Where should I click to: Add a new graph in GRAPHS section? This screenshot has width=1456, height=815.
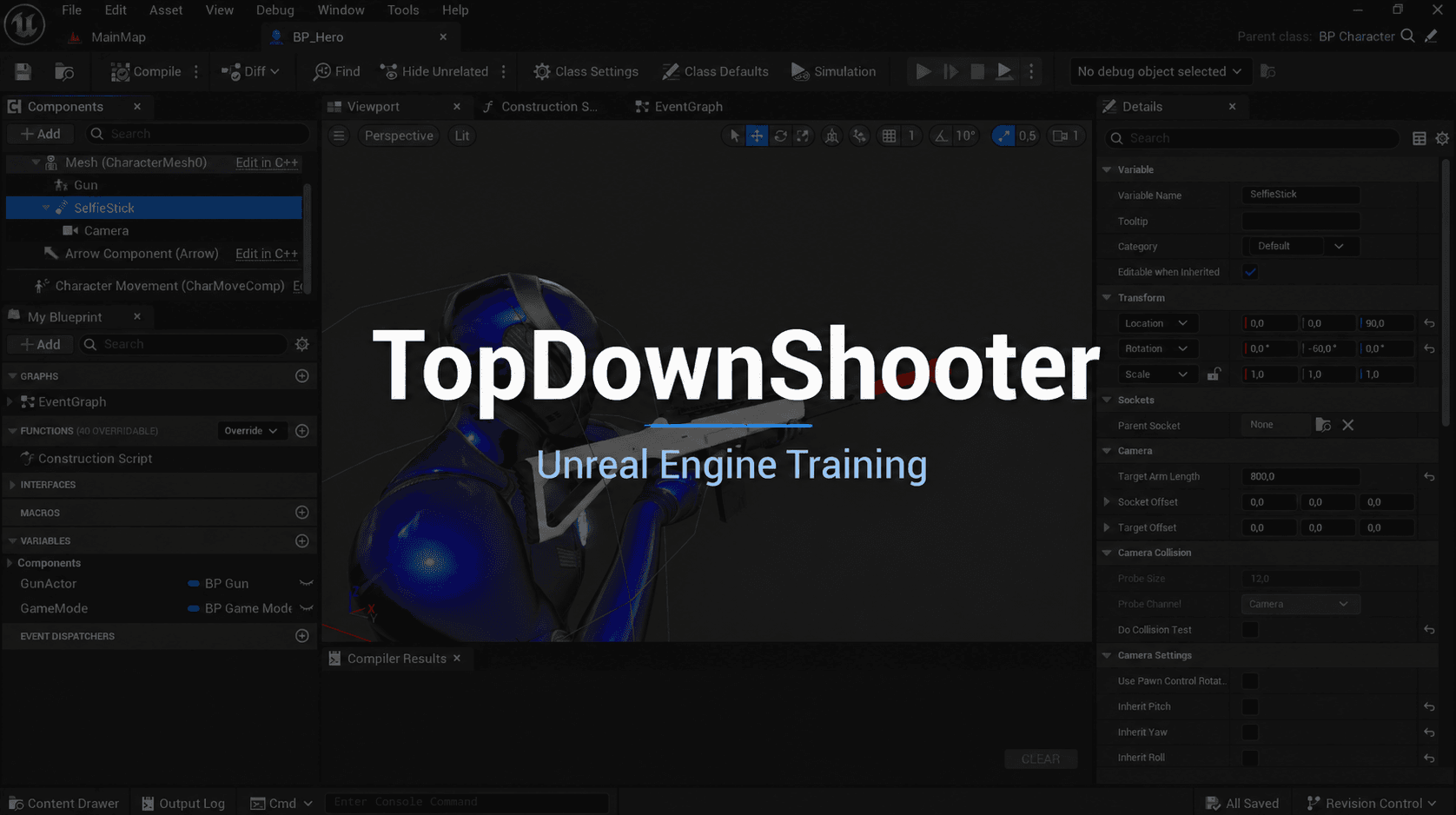tap(302, 376)
